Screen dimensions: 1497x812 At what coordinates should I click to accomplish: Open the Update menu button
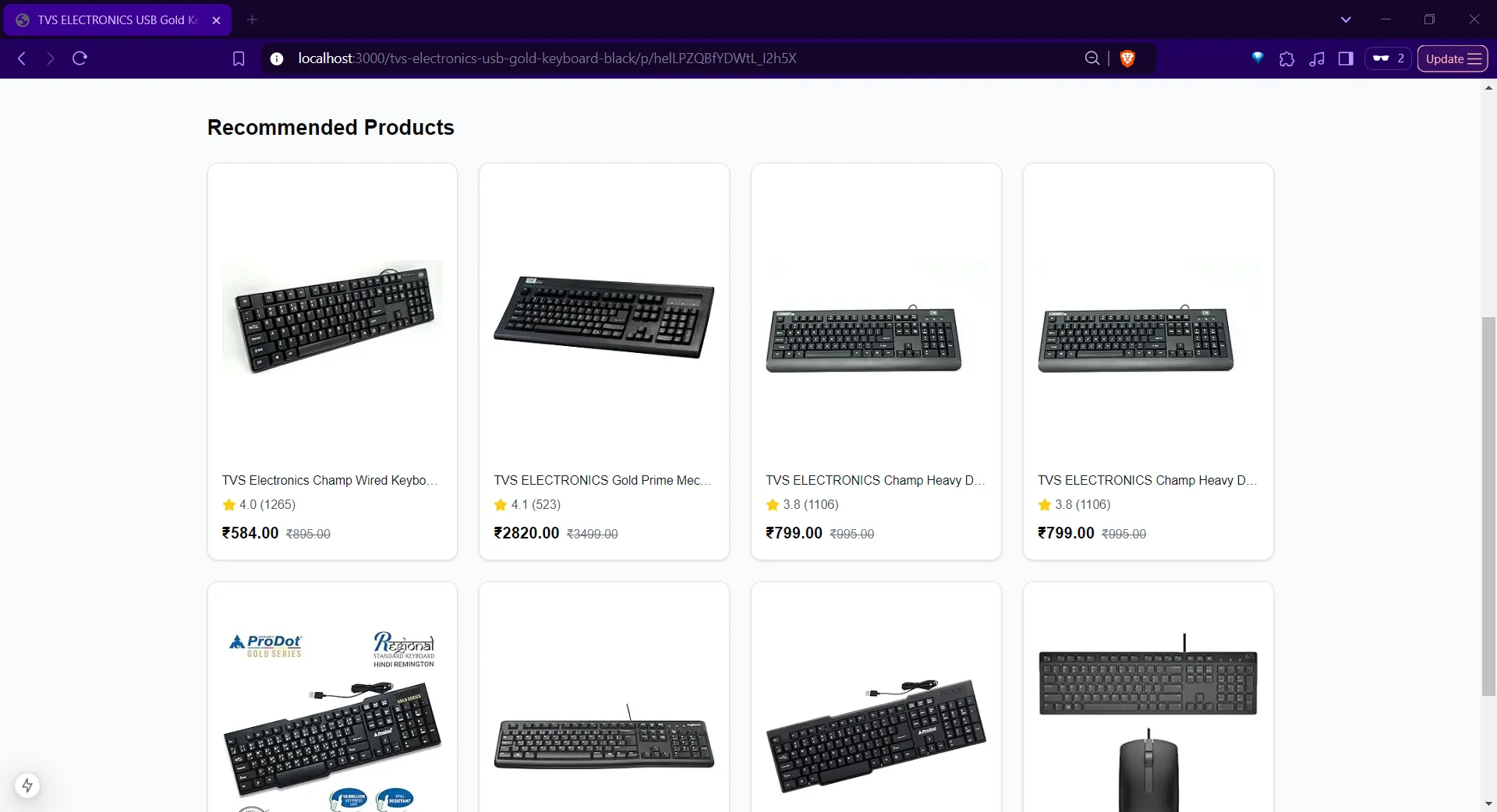click(x=1453, y=58)
